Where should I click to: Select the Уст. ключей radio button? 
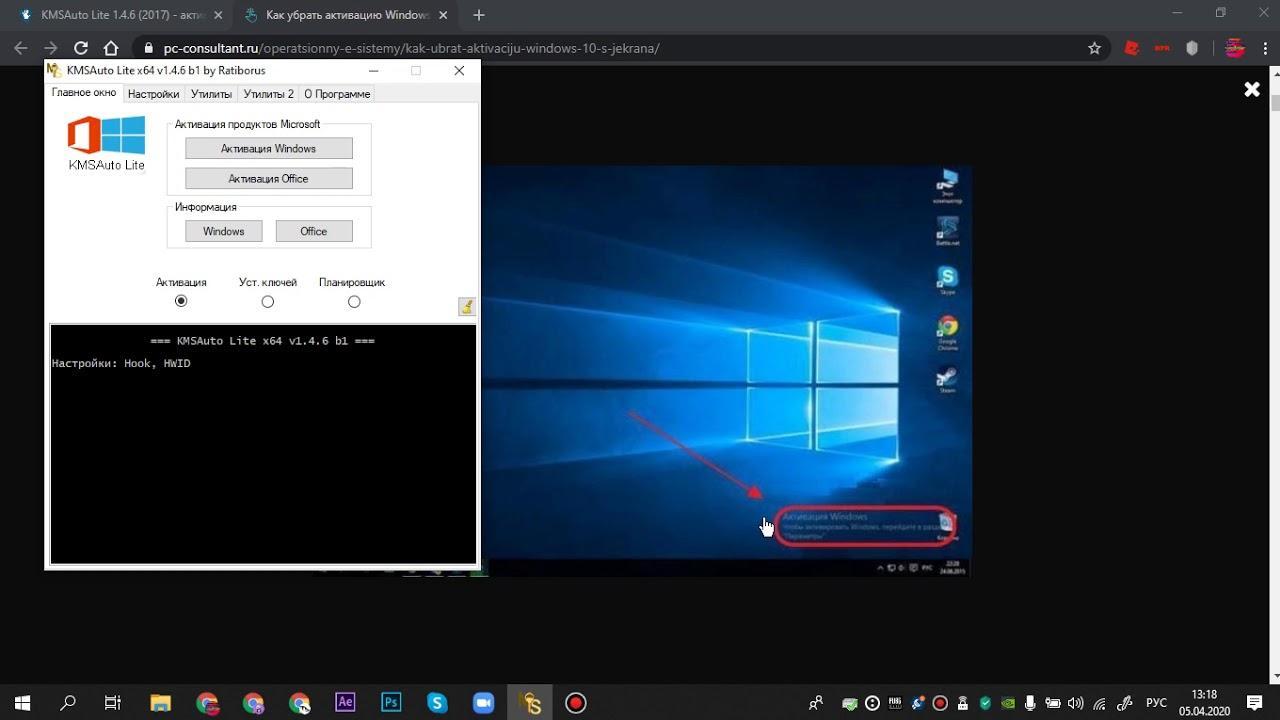pos(267,301)
